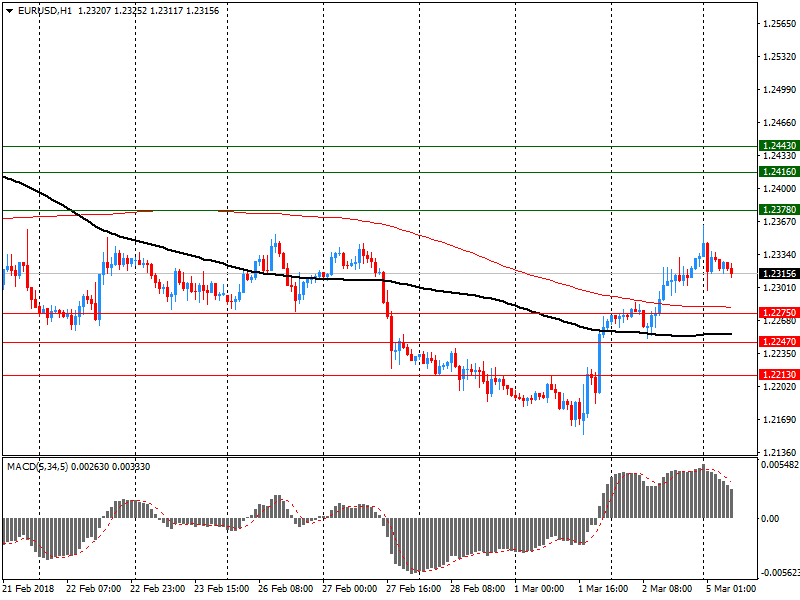Click the 2 Mar 08:00 time label
The image size is (800, 600).
pos(667,589)
